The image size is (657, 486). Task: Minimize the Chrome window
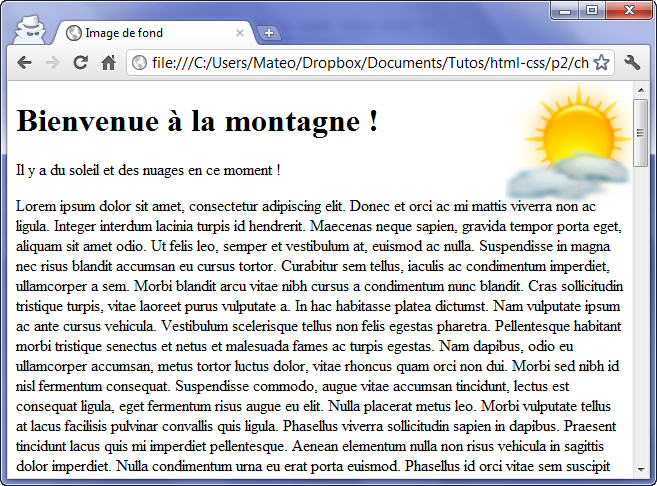pyautogui.click(x=568, y=10)
